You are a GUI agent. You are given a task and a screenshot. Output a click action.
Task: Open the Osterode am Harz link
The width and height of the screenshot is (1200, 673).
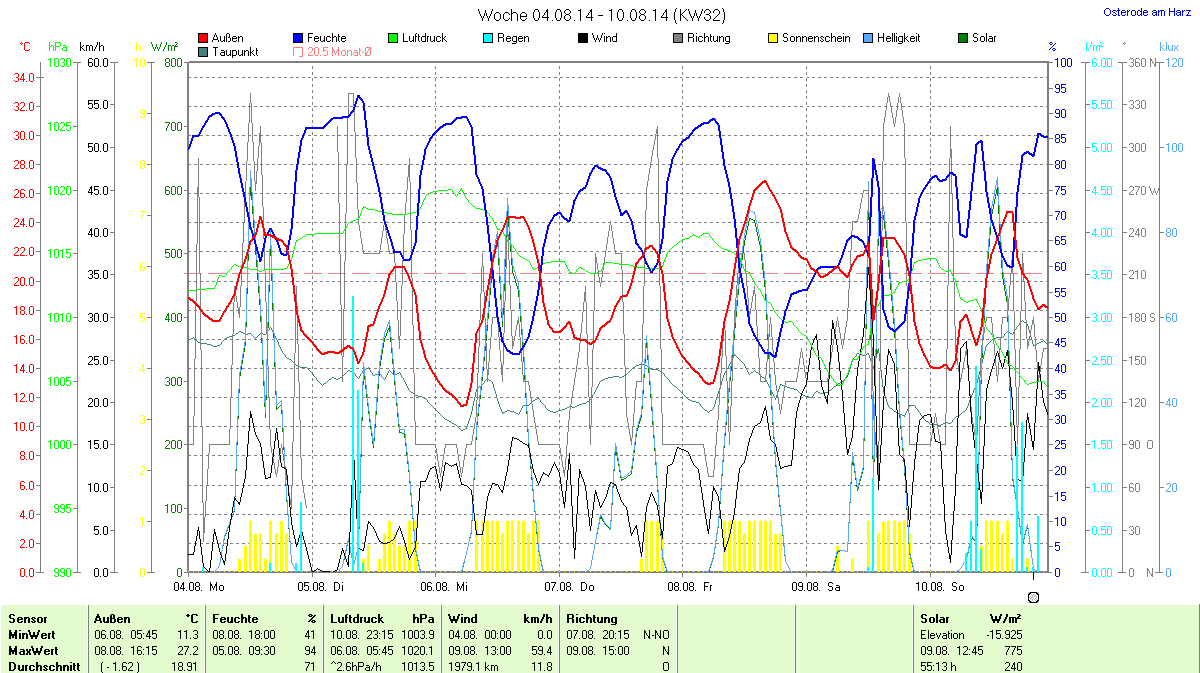[x=1146, y=13]
